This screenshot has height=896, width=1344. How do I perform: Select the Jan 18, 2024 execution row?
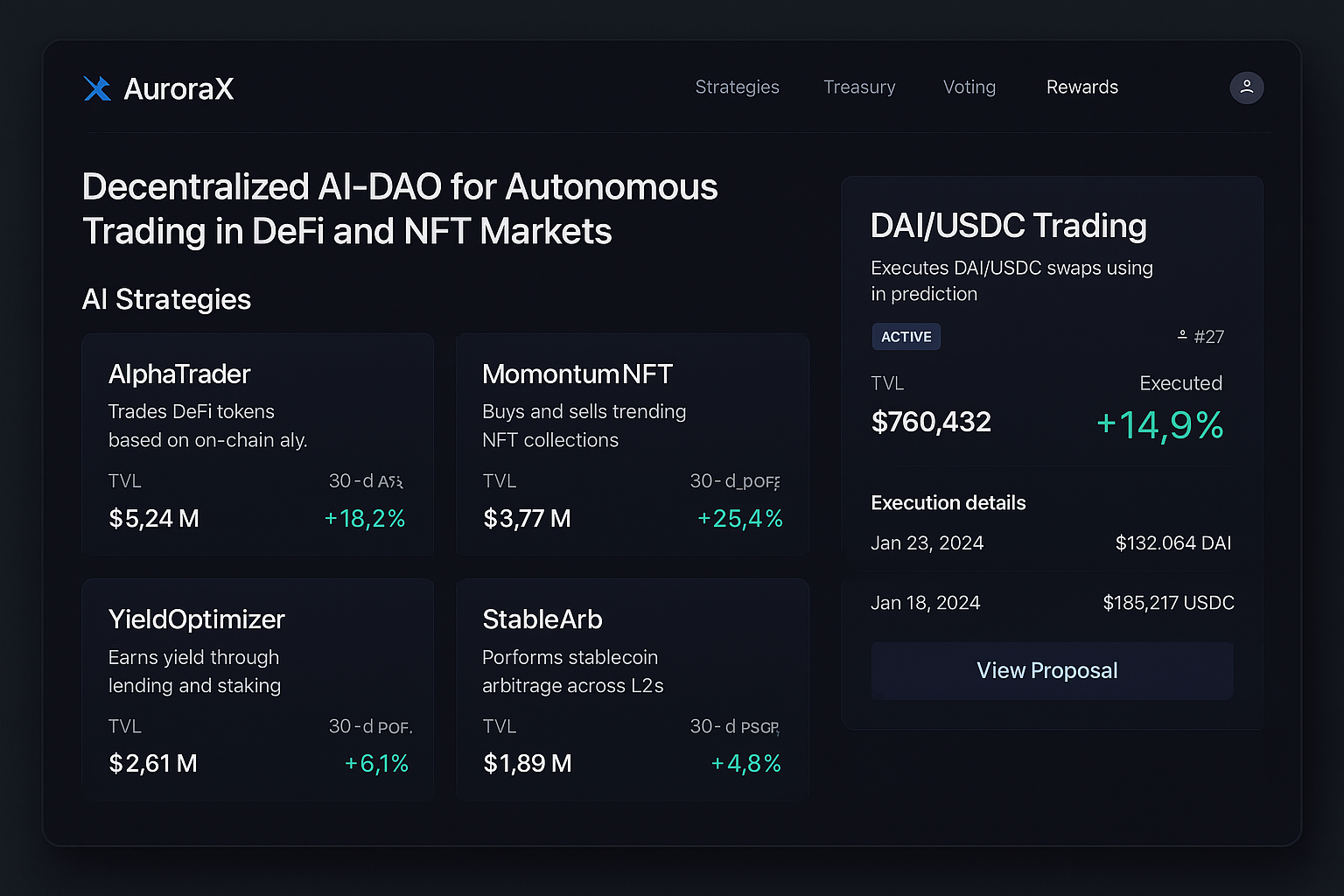(1052, 603)
